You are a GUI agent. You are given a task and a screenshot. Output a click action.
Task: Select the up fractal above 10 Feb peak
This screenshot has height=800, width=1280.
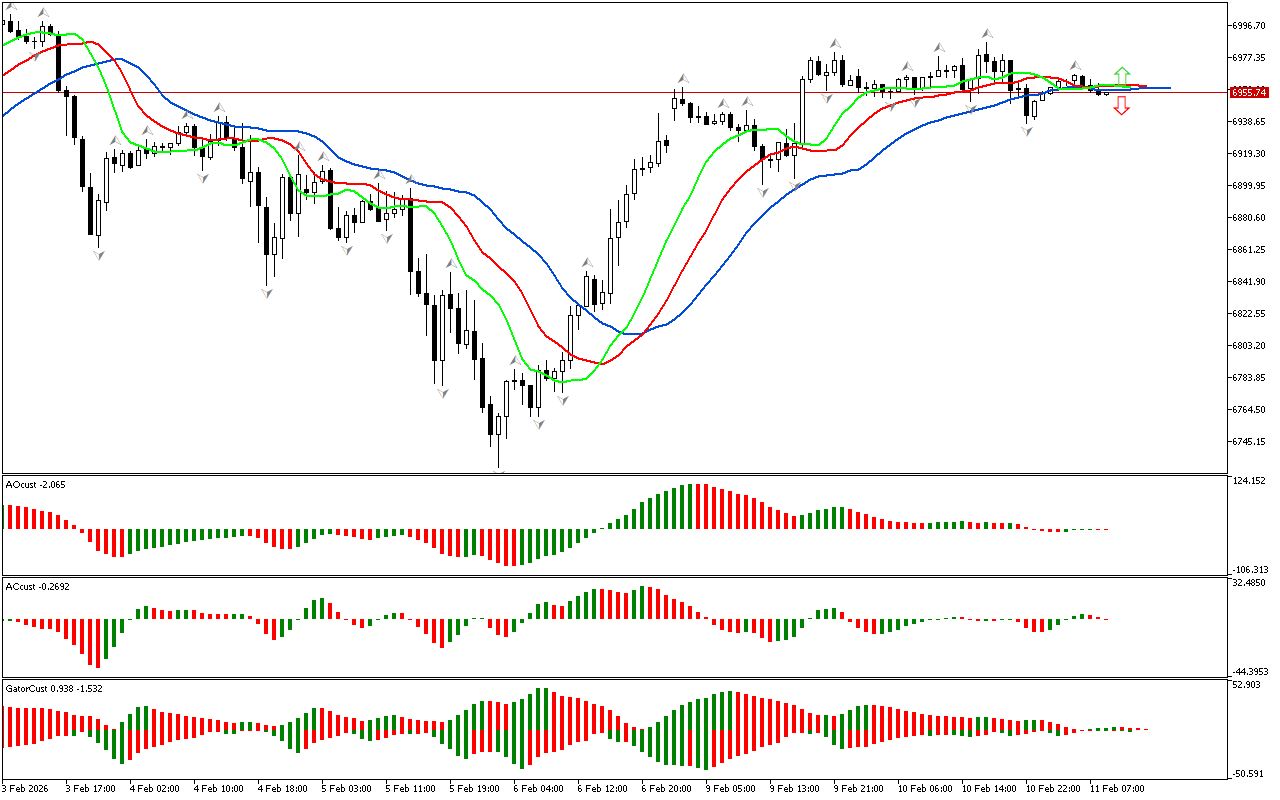(x=987, y=33)
